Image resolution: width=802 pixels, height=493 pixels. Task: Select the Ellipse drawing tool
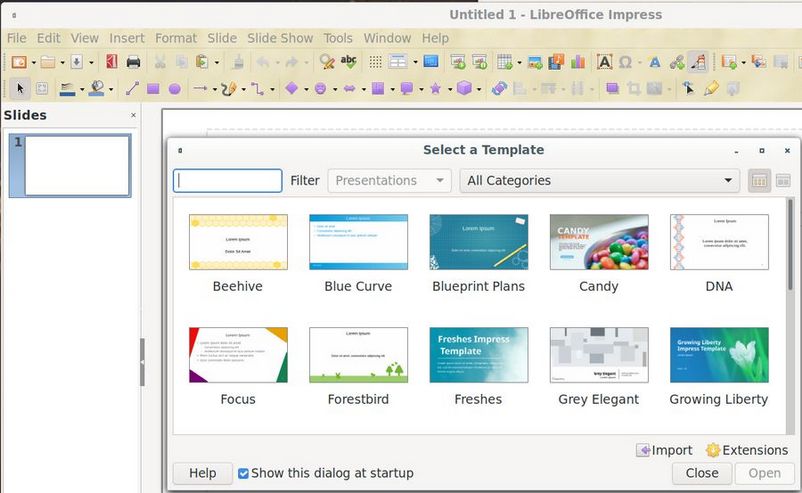point(174,89)
